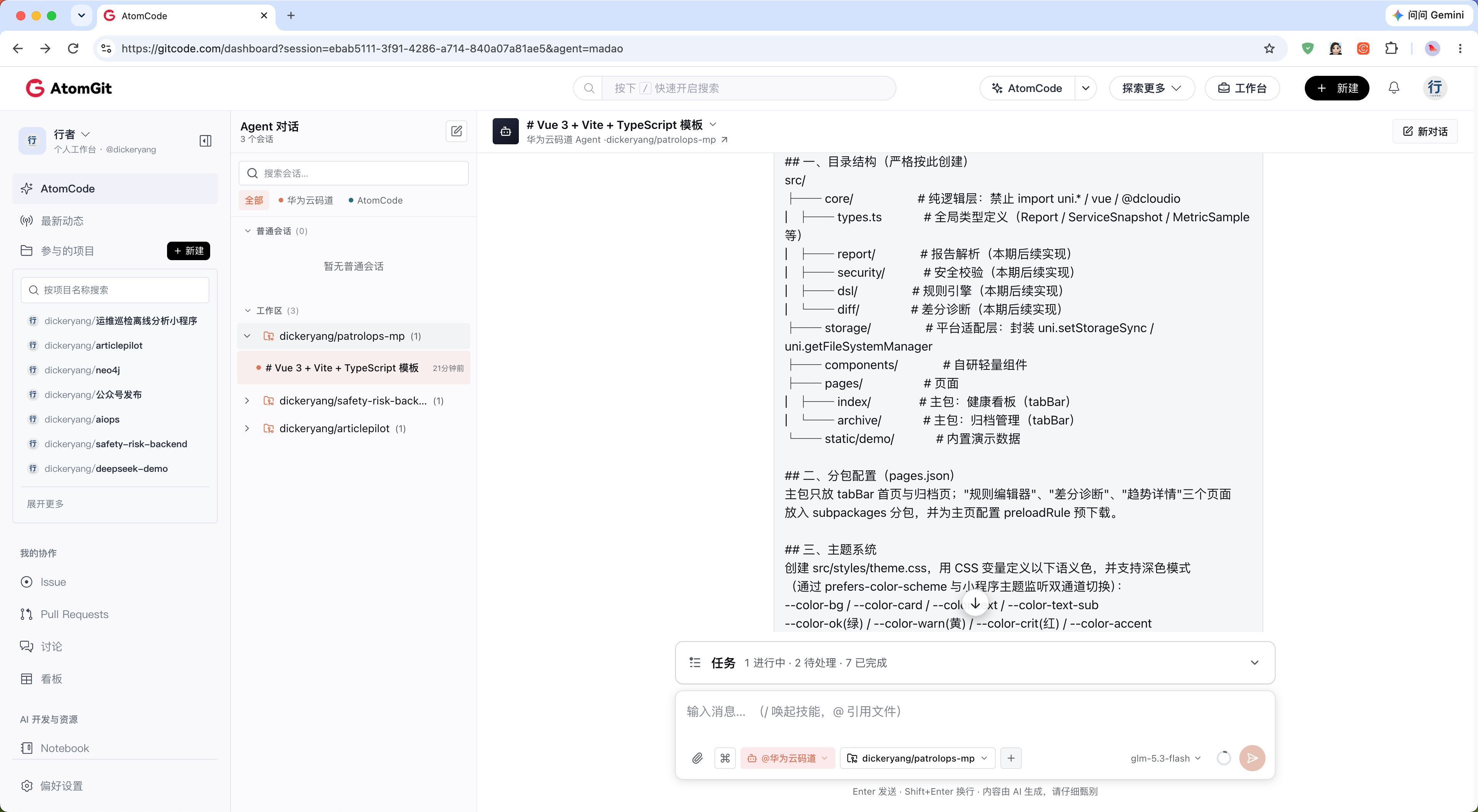Click the 按项目名称搜索 field

115,291
